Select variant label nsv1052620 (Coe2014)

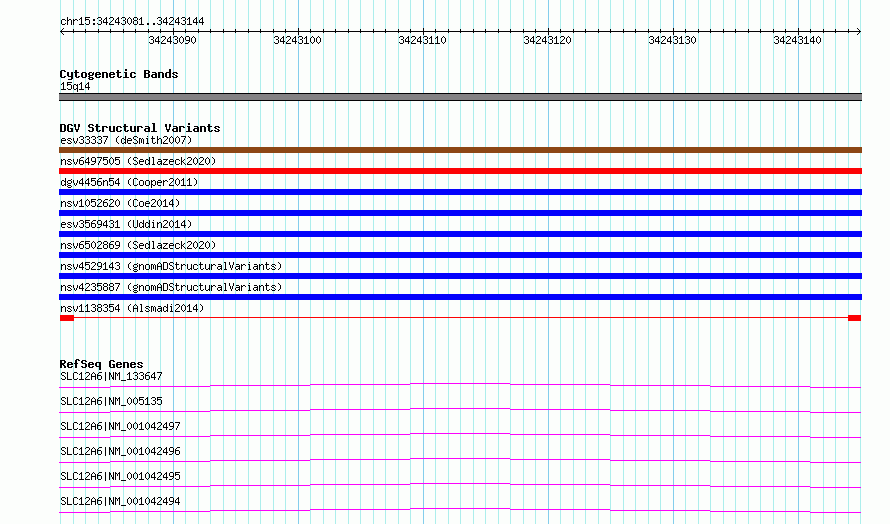click(120, 203)
